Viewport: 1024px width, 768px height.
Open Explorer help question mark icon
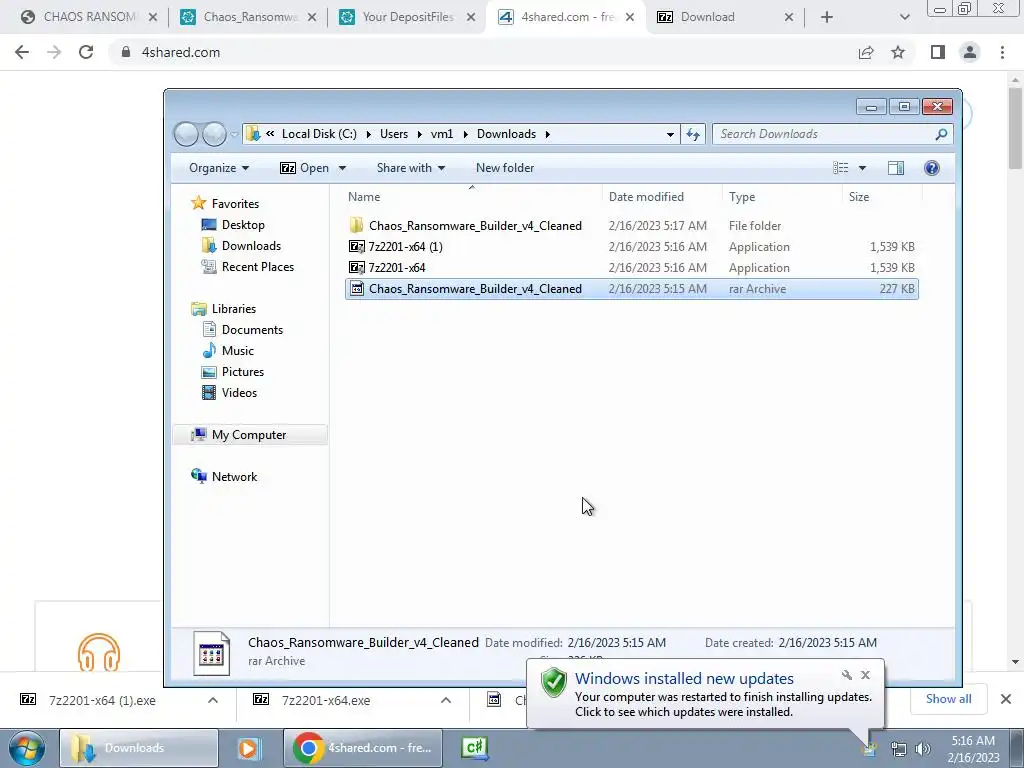(x=932, y=168)
